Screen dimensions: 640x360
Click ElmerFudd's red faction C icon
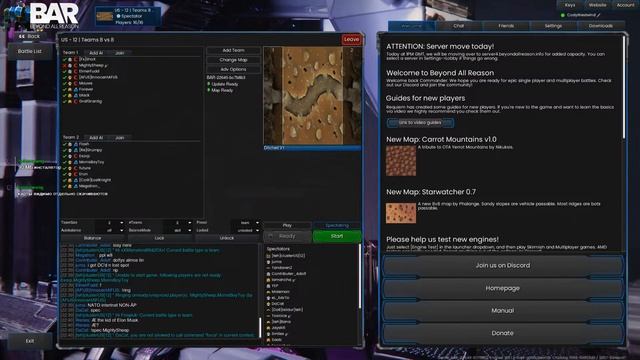(x=76, y=71)
